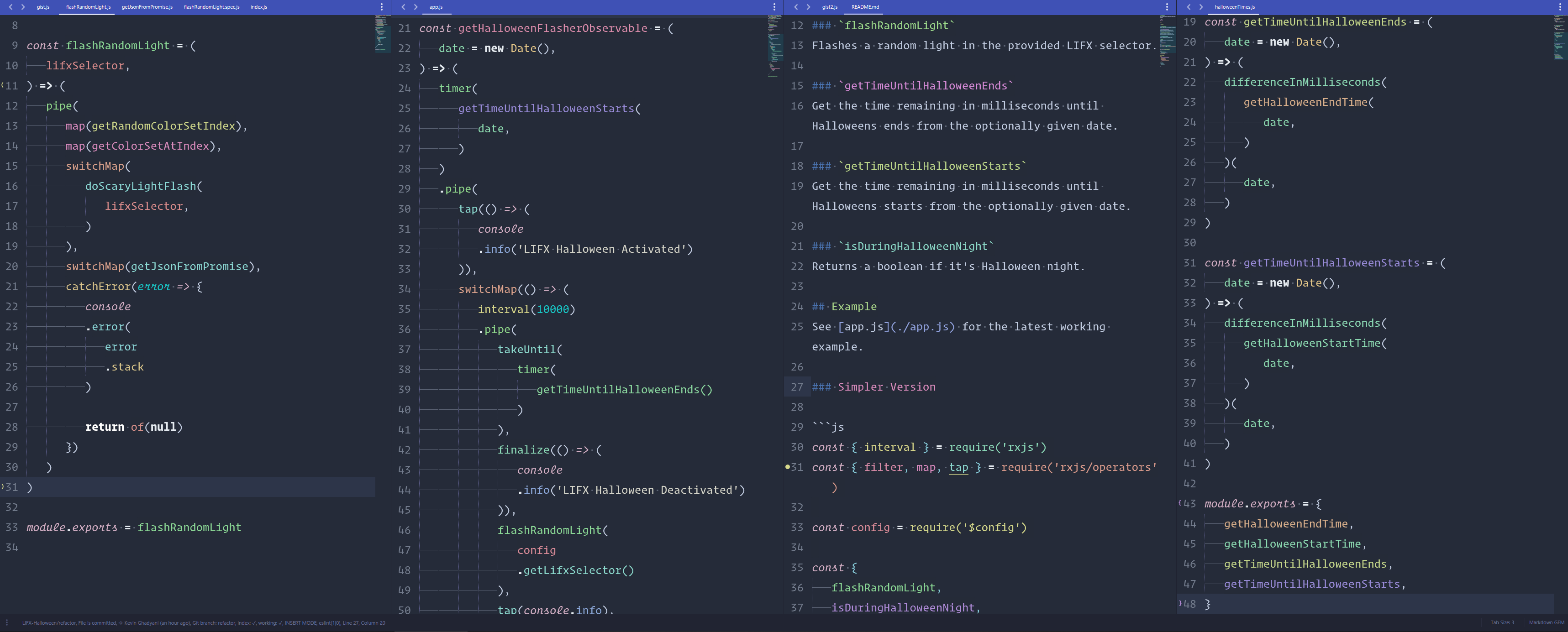The width and height of the screenshot is (1568, 632).
Task: Click fold marker at line 43 in halloweenTimes.js
Action: [x=1179, y=504]
